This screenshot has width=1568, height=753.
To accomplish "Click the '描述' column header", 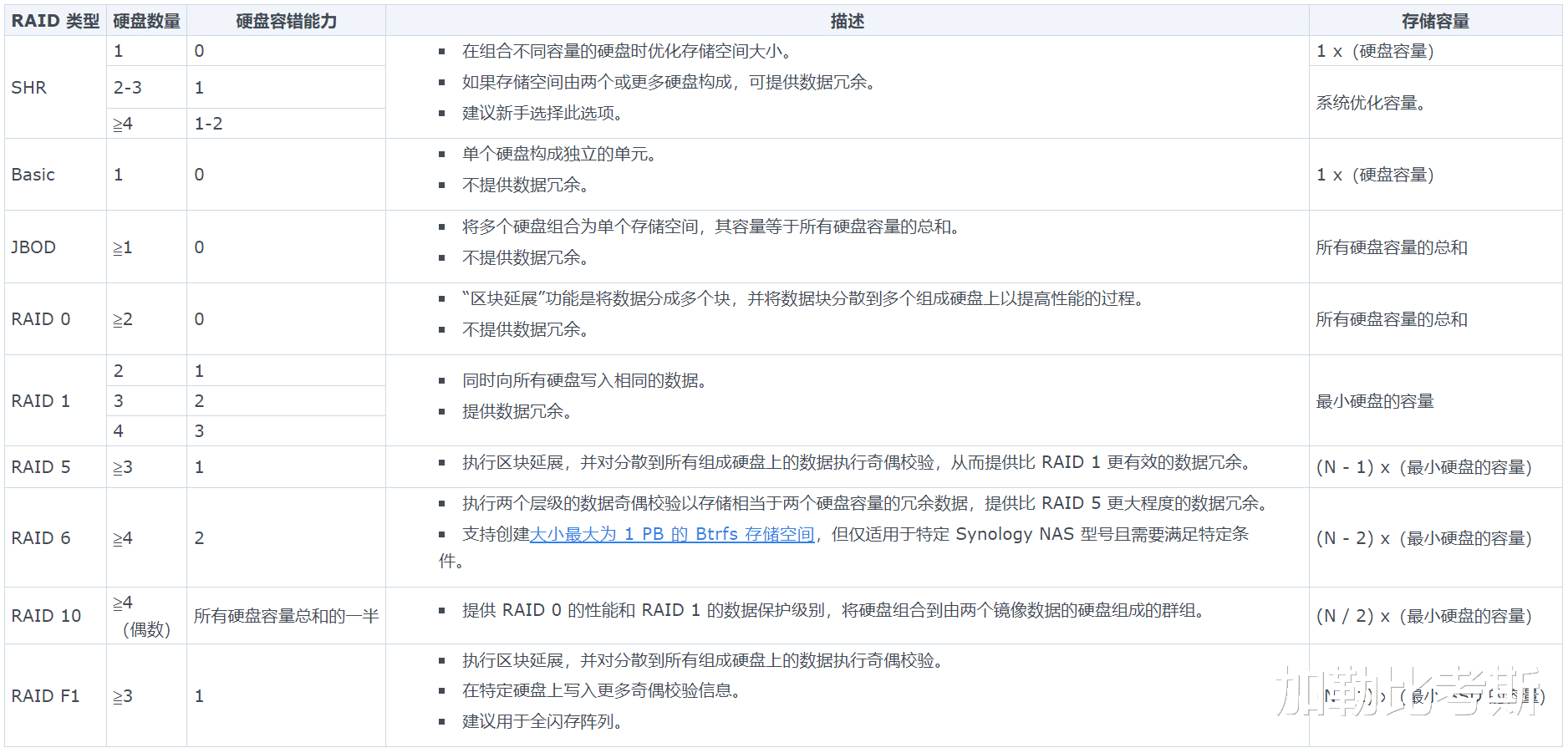I will (x=847, y=21).
